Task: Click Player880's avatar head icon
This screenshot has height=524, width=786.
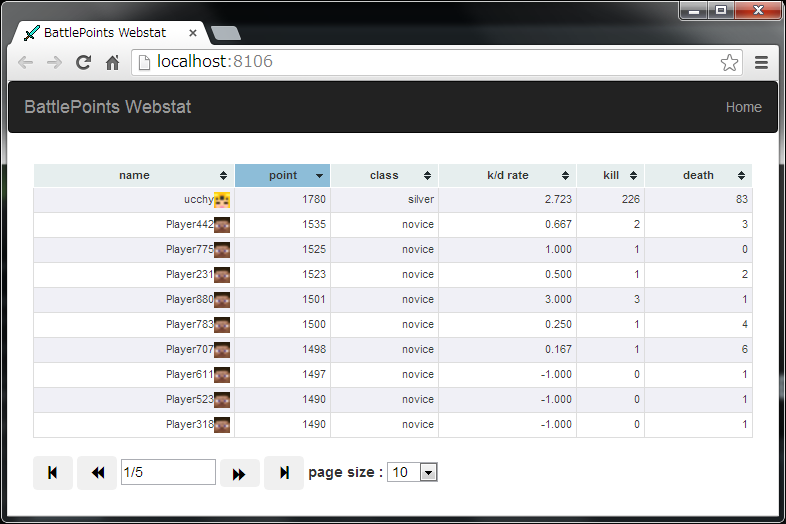Action: pyautogui.click(x=222, y=300)
